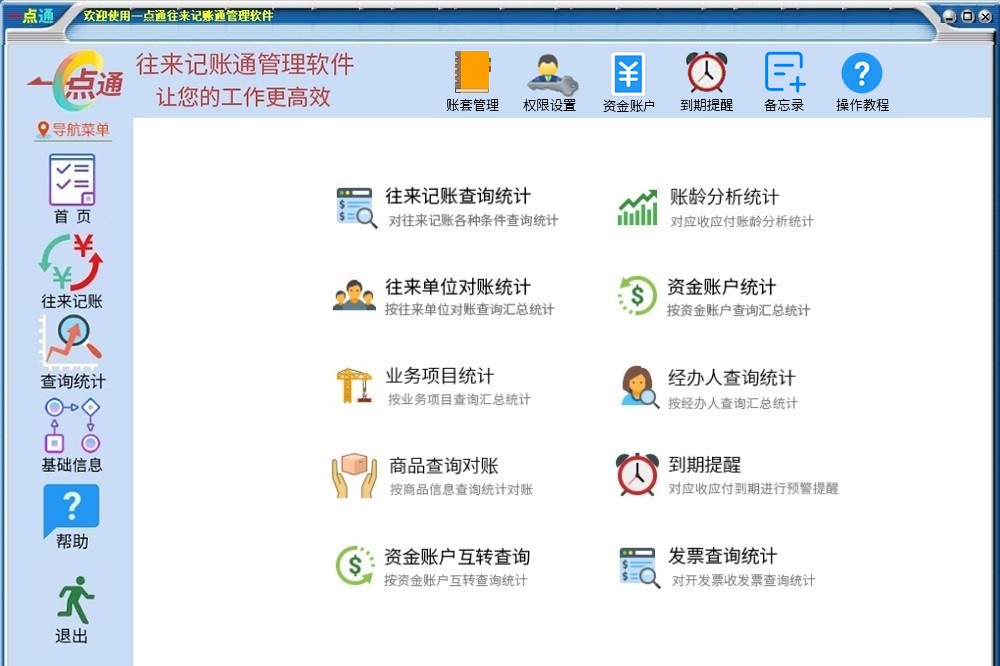Click the 资金账户互转查询 green dollar icon
Image resolution: width=1000 pixels, height=666 pixels.
[355, 565]
